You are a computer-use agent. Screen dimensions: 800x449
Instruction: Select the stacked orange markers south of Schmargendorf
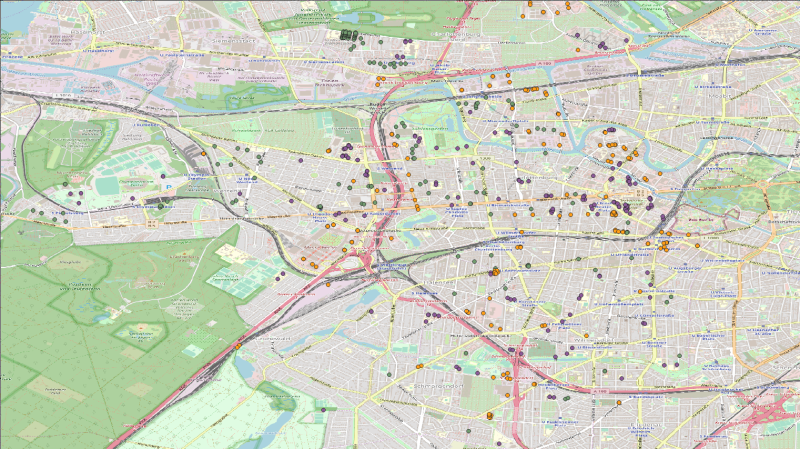tap(490, 416)
